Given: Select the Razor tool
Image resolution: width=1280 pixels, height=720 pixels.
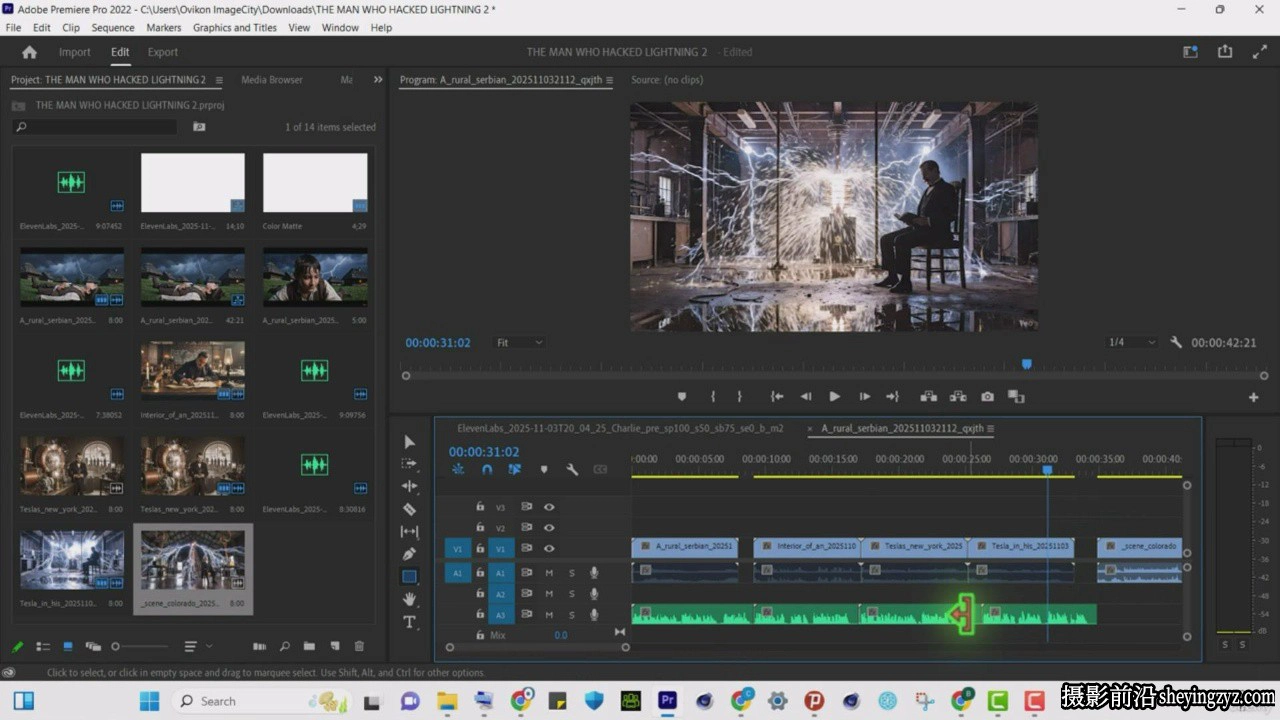Looking at the screenshot, I should [409, 509].
